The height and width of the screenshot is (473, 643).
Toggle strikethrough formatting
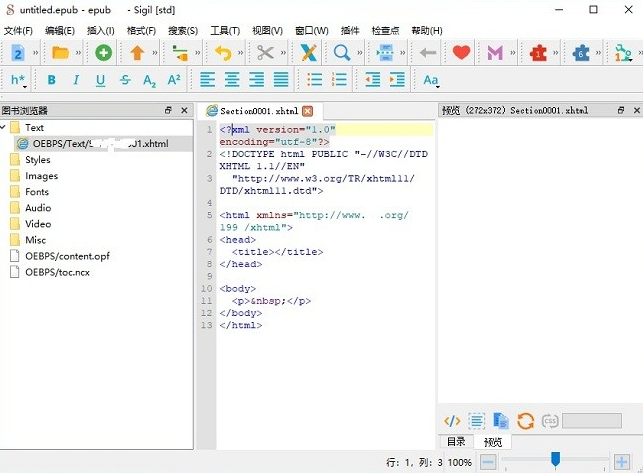point(125,80)
